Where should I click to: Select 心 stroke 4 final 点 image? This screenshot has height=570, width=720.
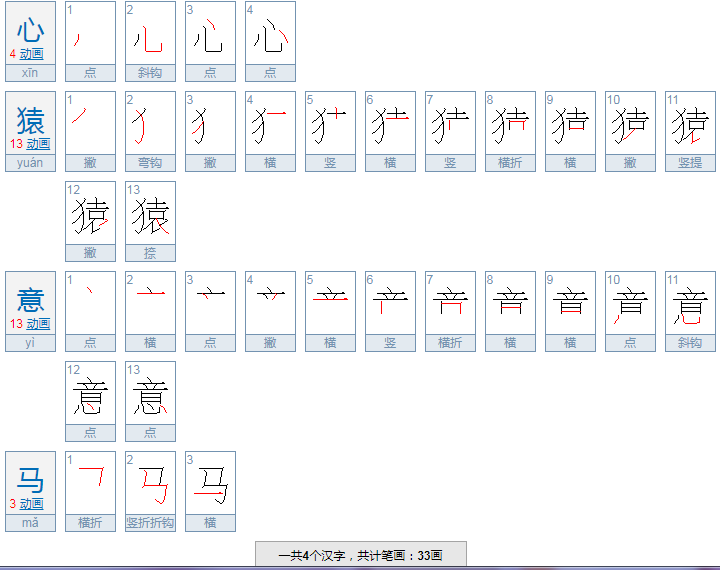coord(270,34)
